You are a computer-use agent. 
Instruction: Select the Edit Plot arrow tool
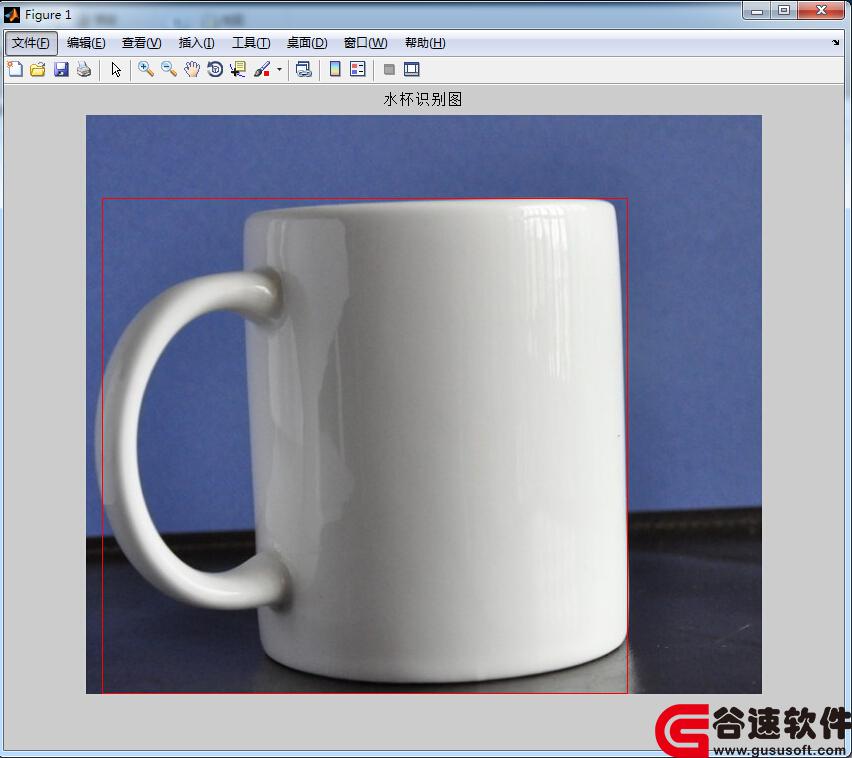click(x=116, y=70)
